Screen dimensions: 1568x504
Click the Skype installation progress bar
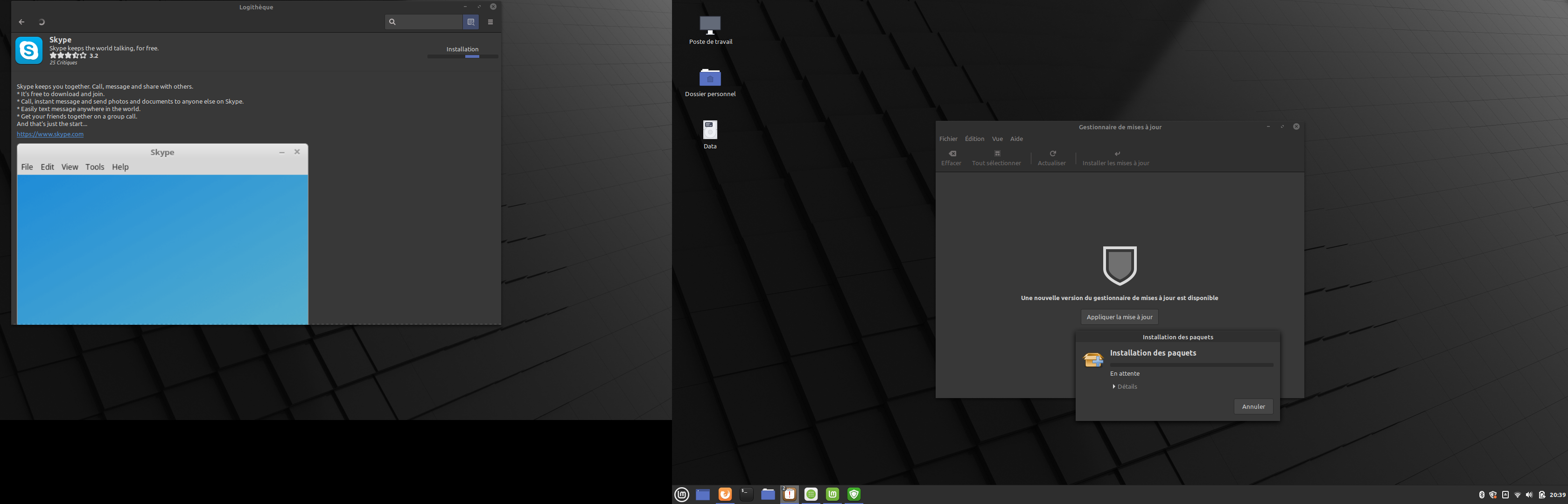pyautogui.click(x=462, y=56)
